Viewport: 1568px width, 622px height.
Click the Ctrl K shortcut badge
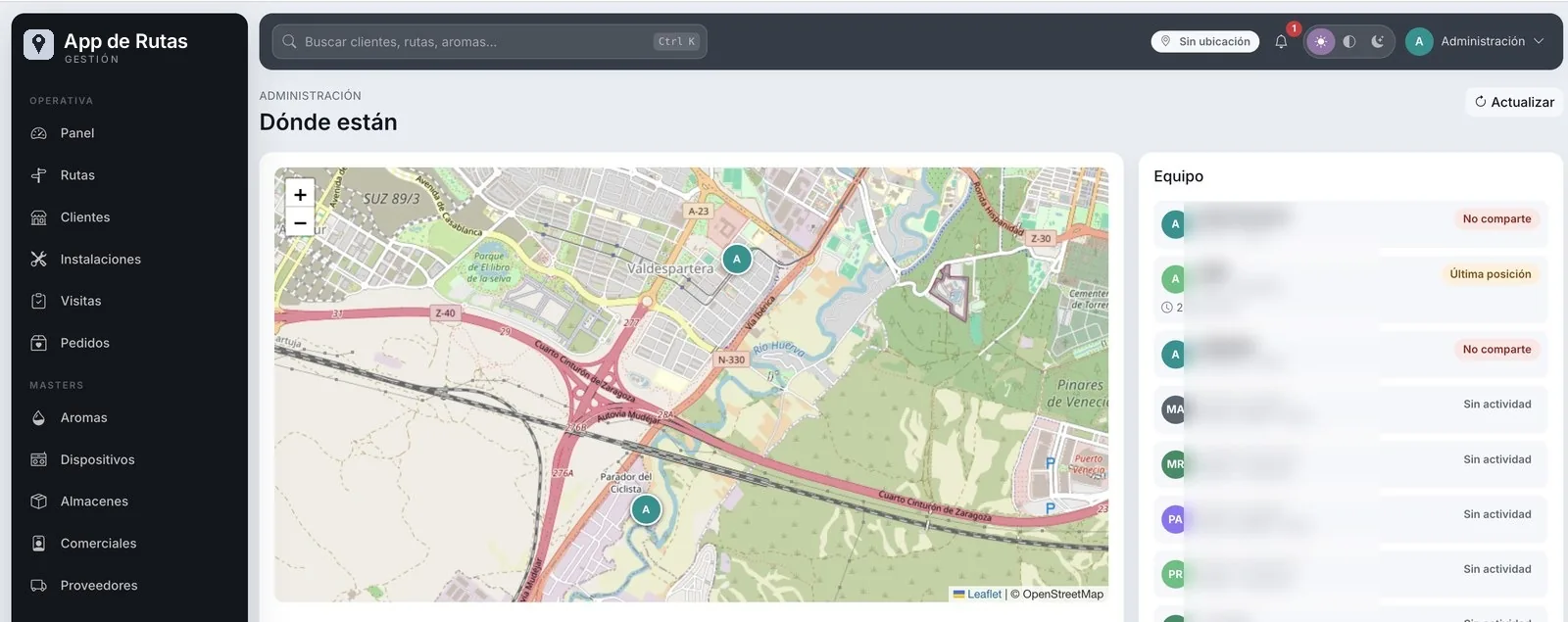pyautogui.click(x=676, y=41)
